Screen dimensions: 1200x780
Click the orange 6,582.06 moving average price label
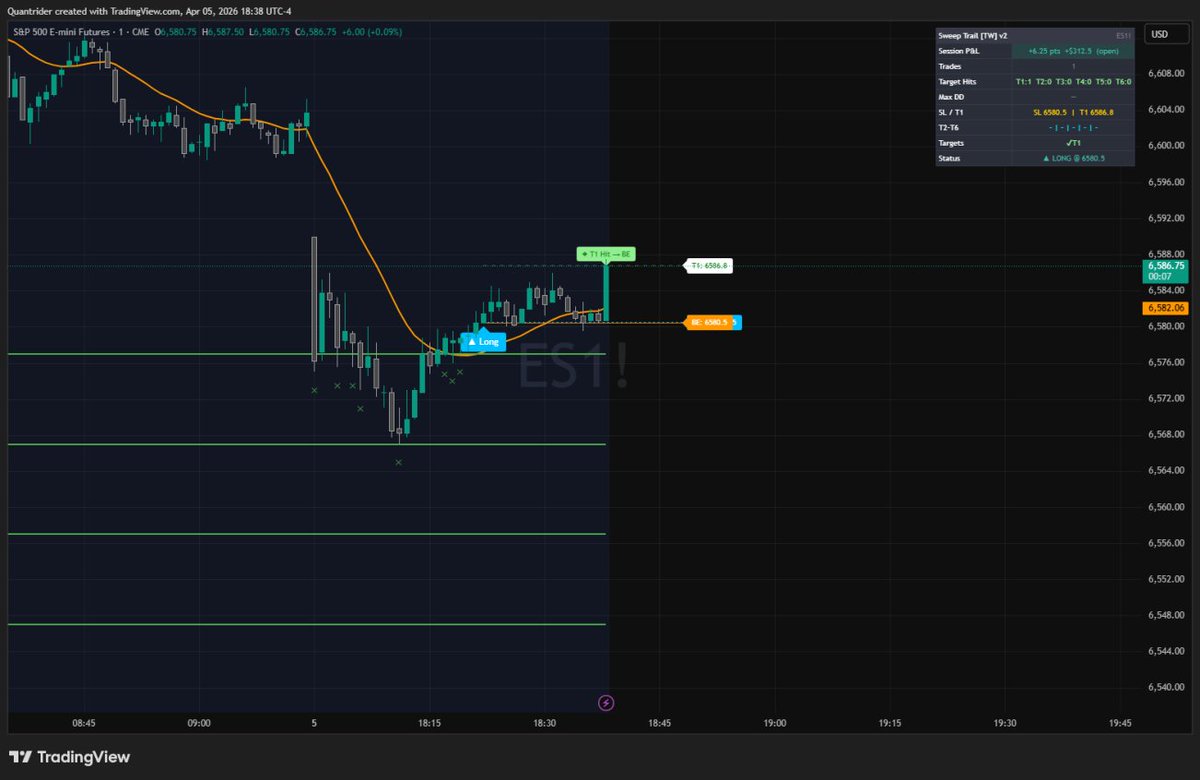tap(1165, 308)
